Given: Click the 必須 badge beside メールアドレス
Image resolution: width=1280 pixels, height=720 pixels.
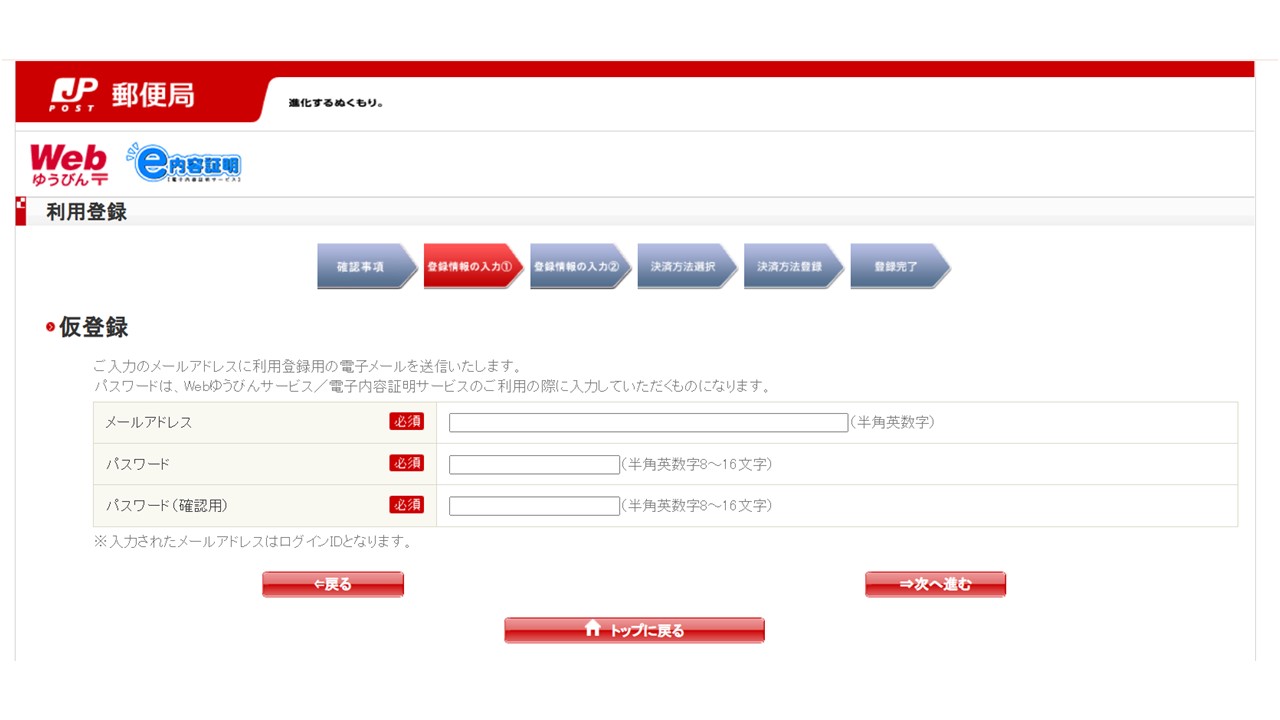Looking at the screenshot, I should tap(407, 422).
